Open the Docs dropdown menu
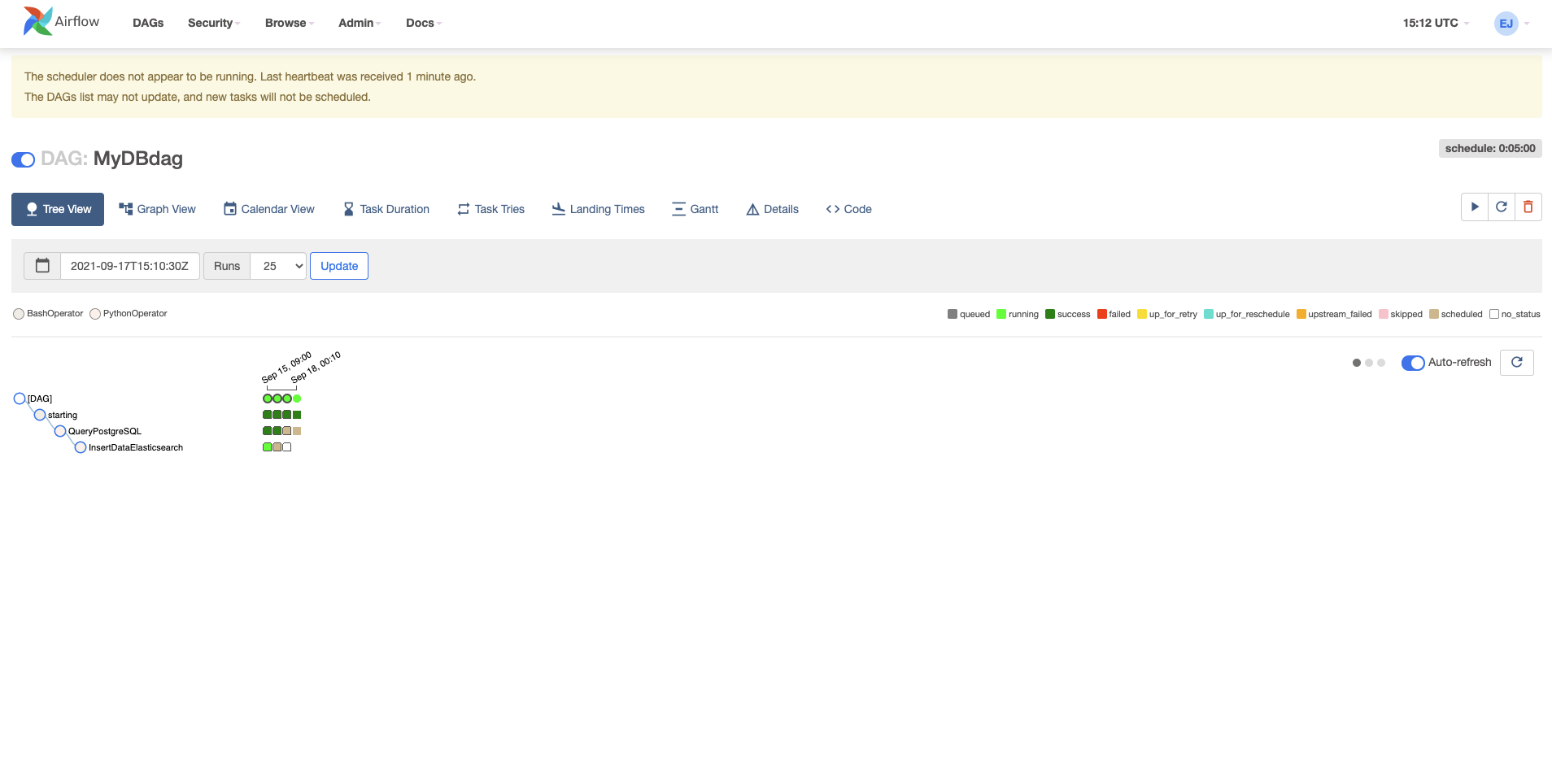This screenshot has height=784, width=1552. click(424, 23)
